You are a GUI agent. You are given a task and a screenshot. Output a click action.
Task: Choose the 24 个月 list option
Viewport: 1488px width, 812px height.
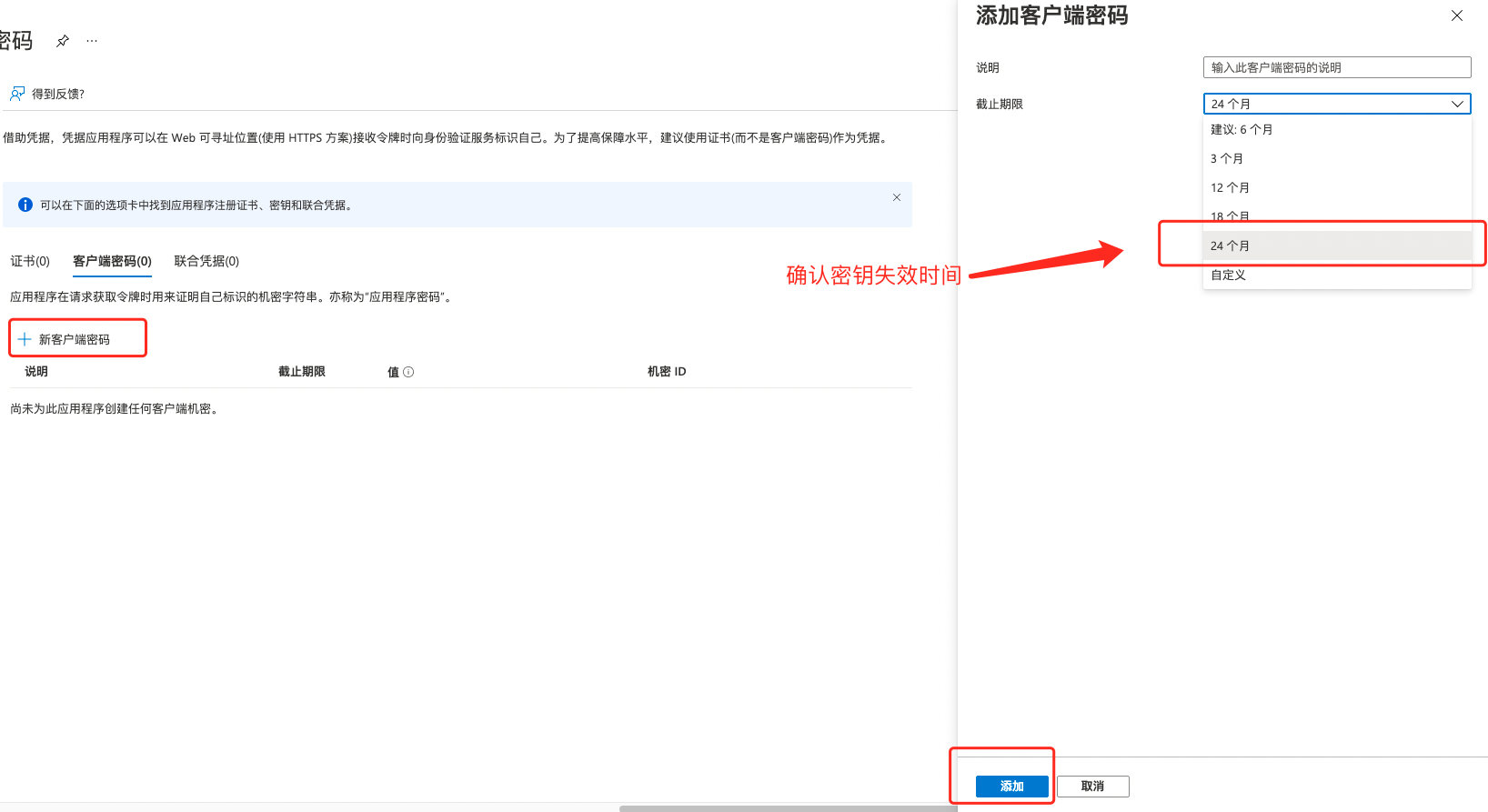click(1337, 246)
